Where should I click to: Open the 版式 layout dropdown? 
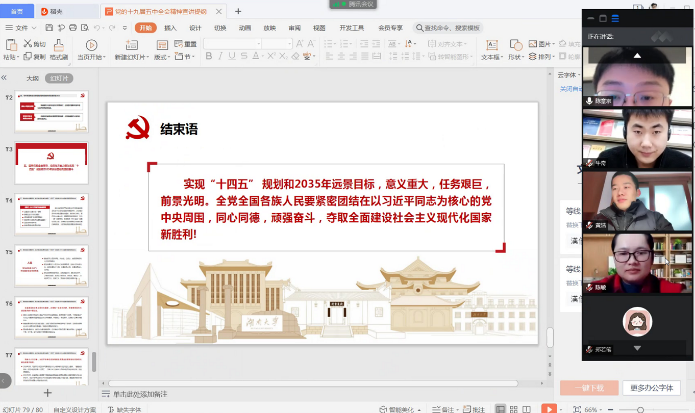161,57
